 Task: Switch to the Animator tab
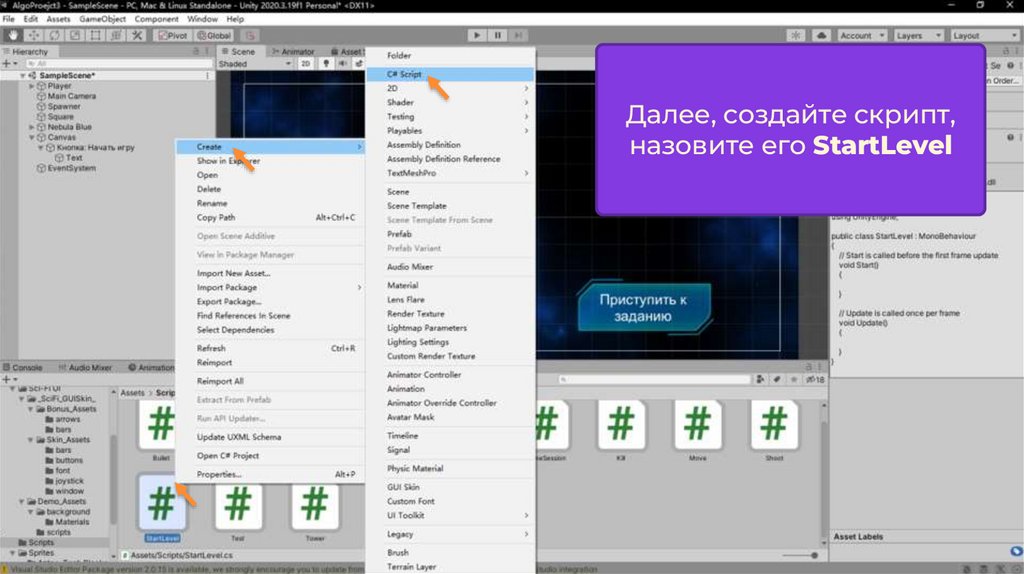coord(293,52)
